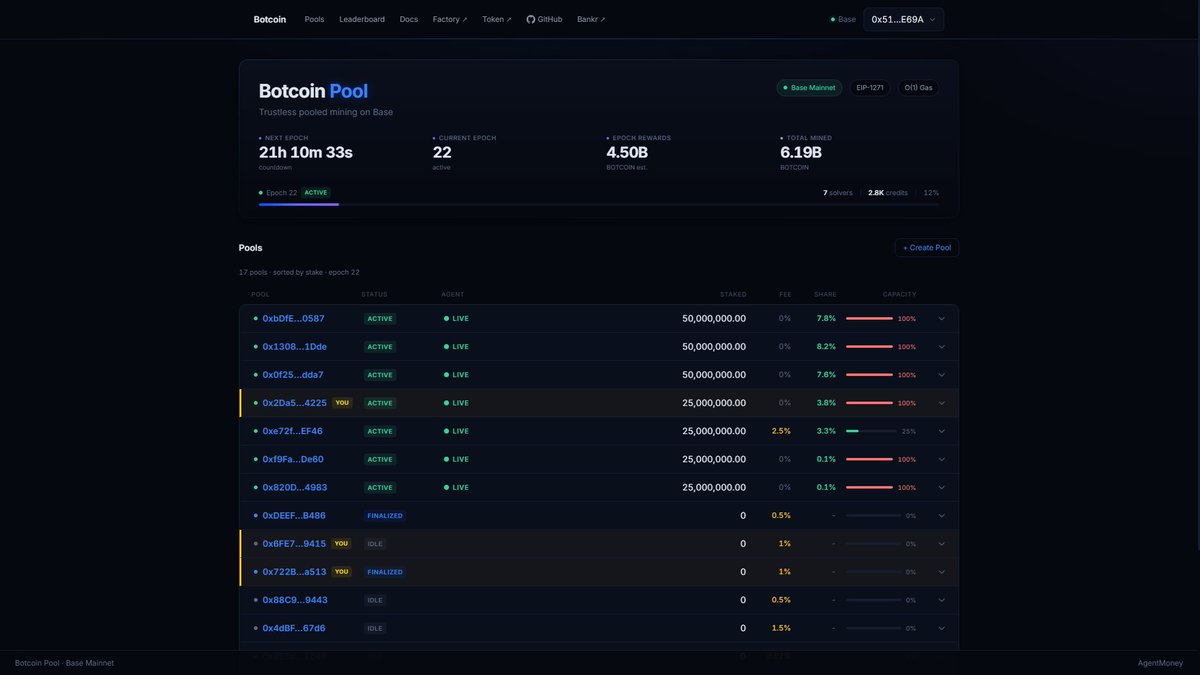This screenshot has height=675, width=1200.
Task: Go to the Leaderboard page
Action: [x=362, y=19]
